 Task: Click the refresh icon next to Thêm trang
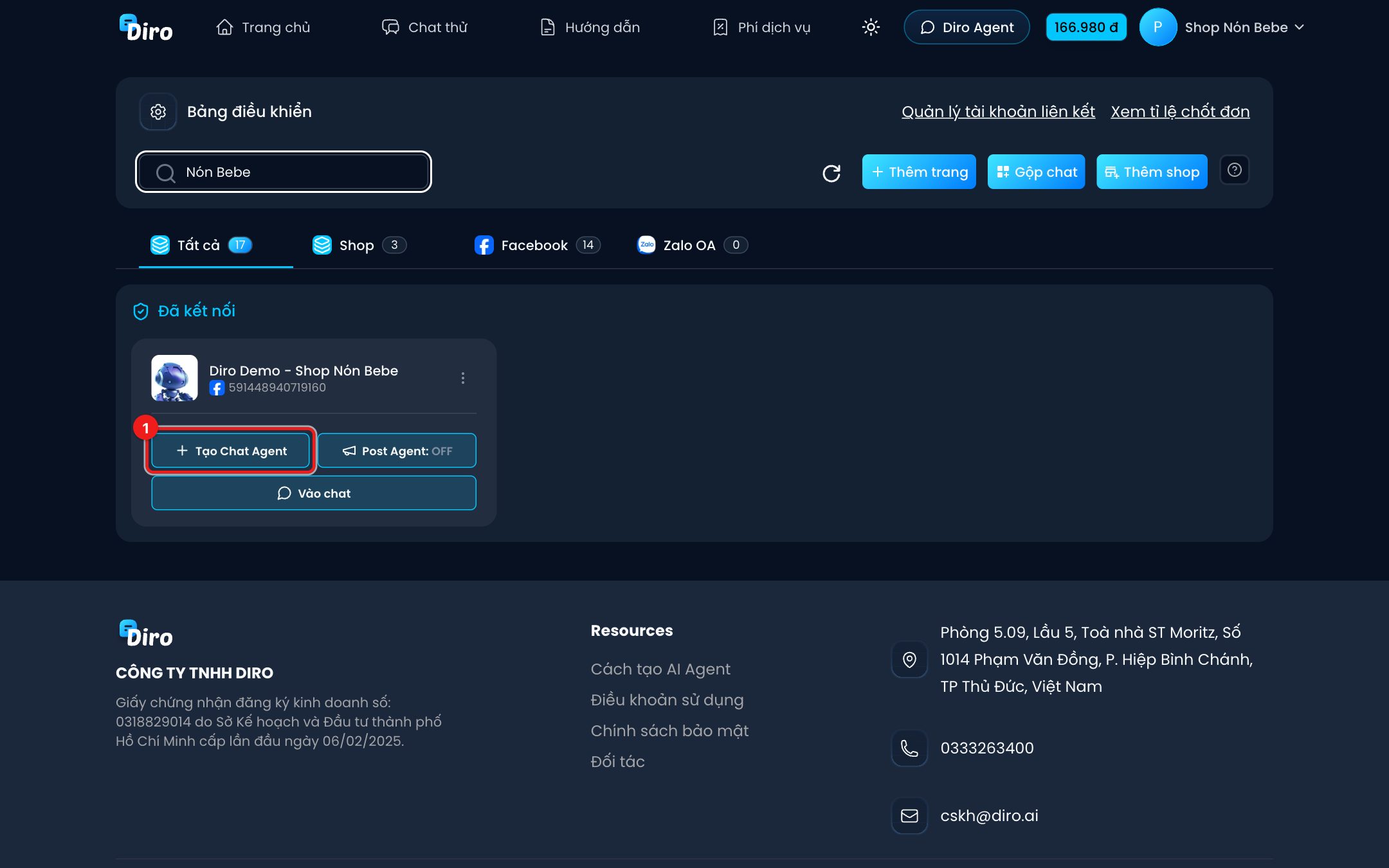tap(831, 172)
